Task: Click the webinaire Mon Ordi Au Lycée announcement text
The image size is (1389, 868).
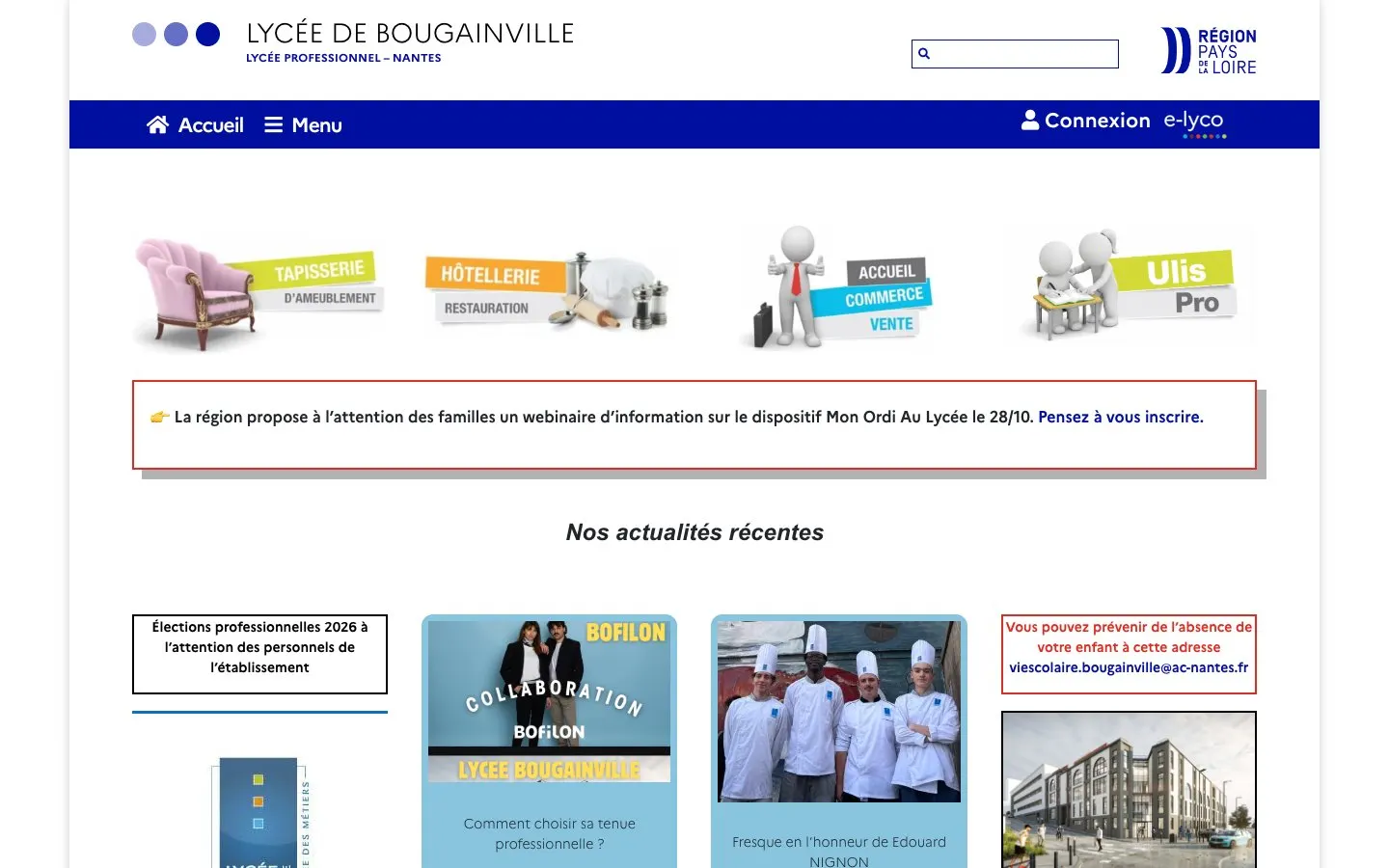Action: click(604, 418)
